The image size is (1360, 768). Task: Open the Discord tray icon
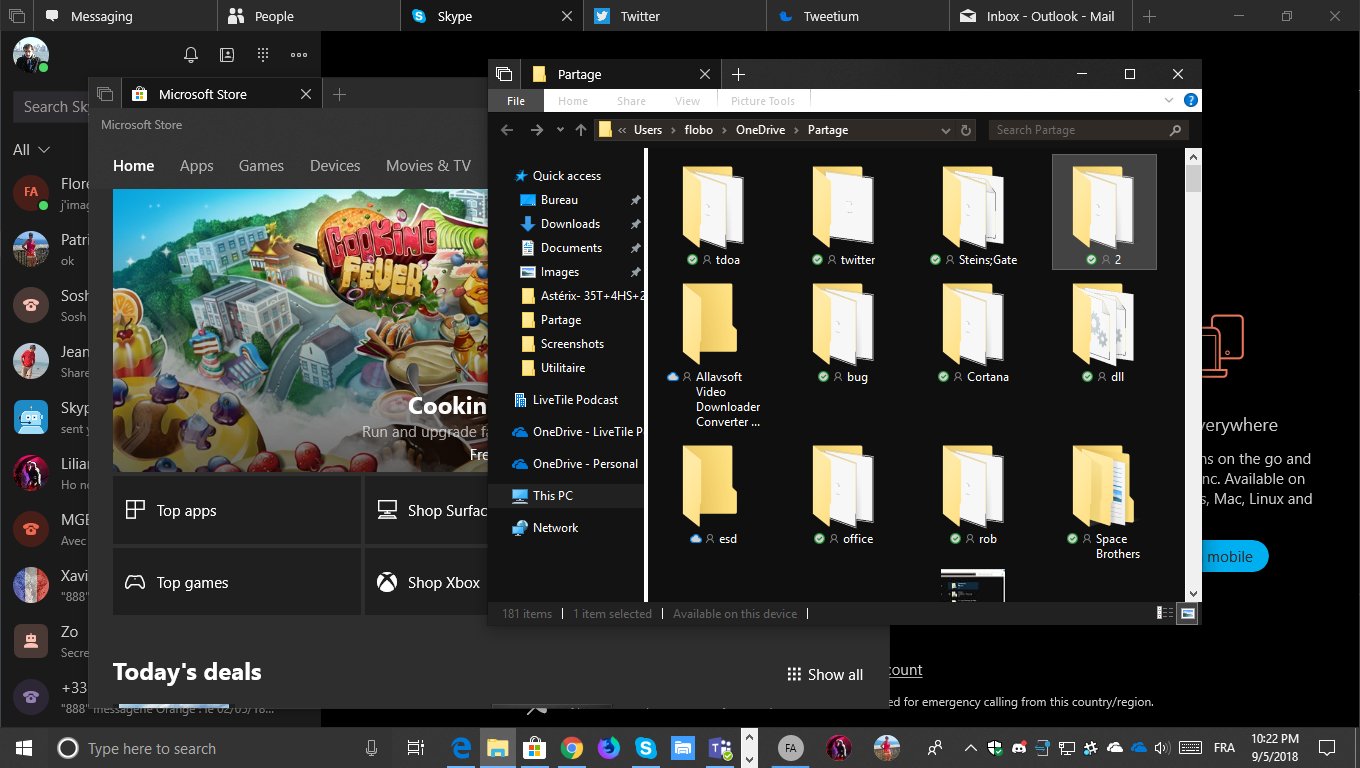pos(1019,748)
